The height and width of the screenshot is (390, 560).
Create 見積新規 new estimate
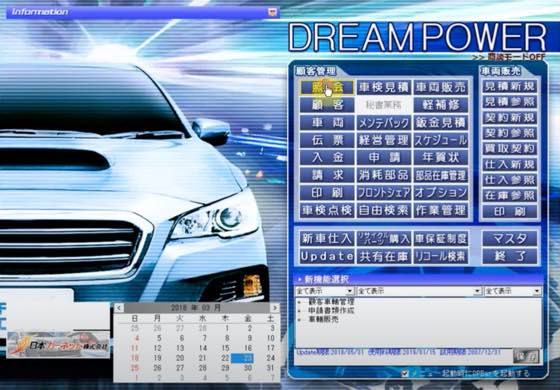click(510, 86)
